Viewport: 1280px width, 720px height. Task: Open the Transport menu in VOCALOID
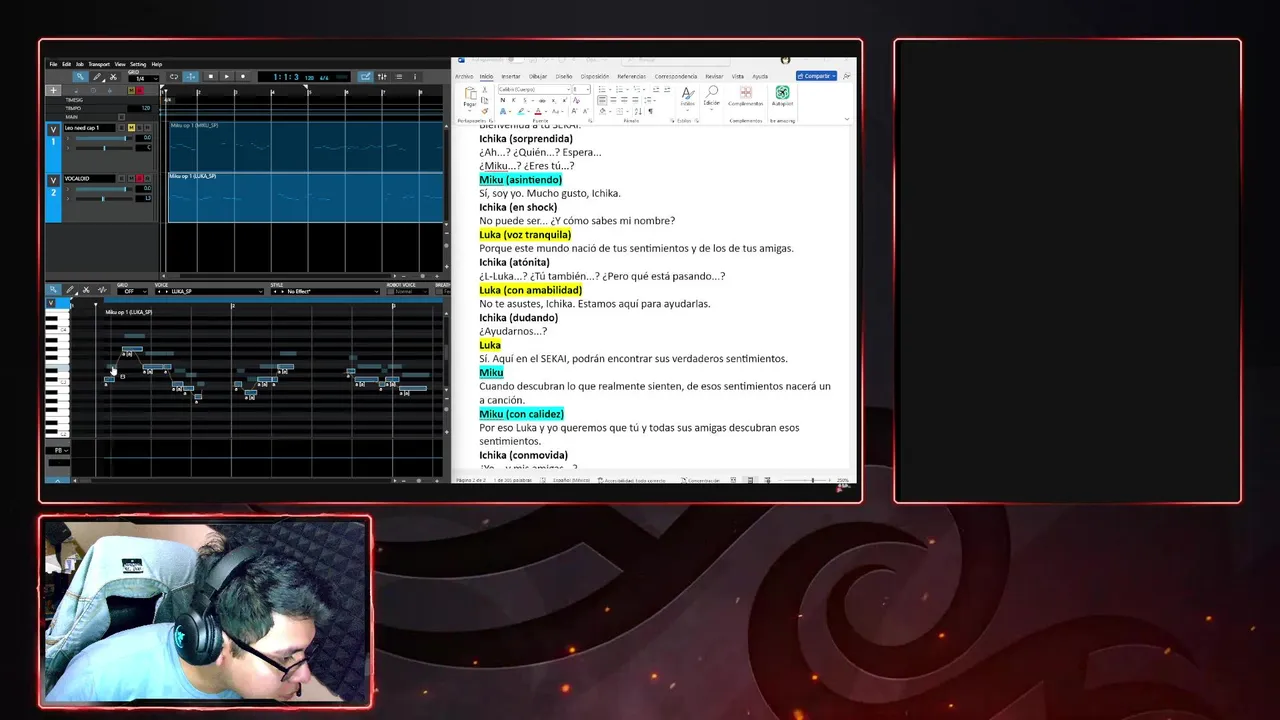99,64
